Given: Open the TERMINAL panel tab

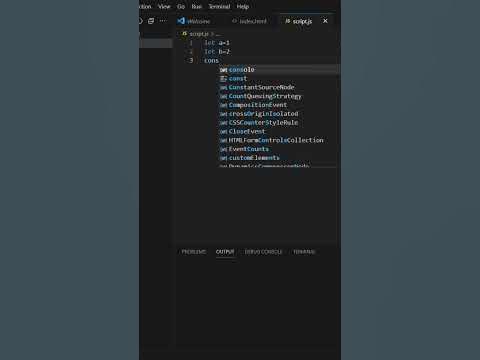Looking at the screenshot, I should coord(304,252).
